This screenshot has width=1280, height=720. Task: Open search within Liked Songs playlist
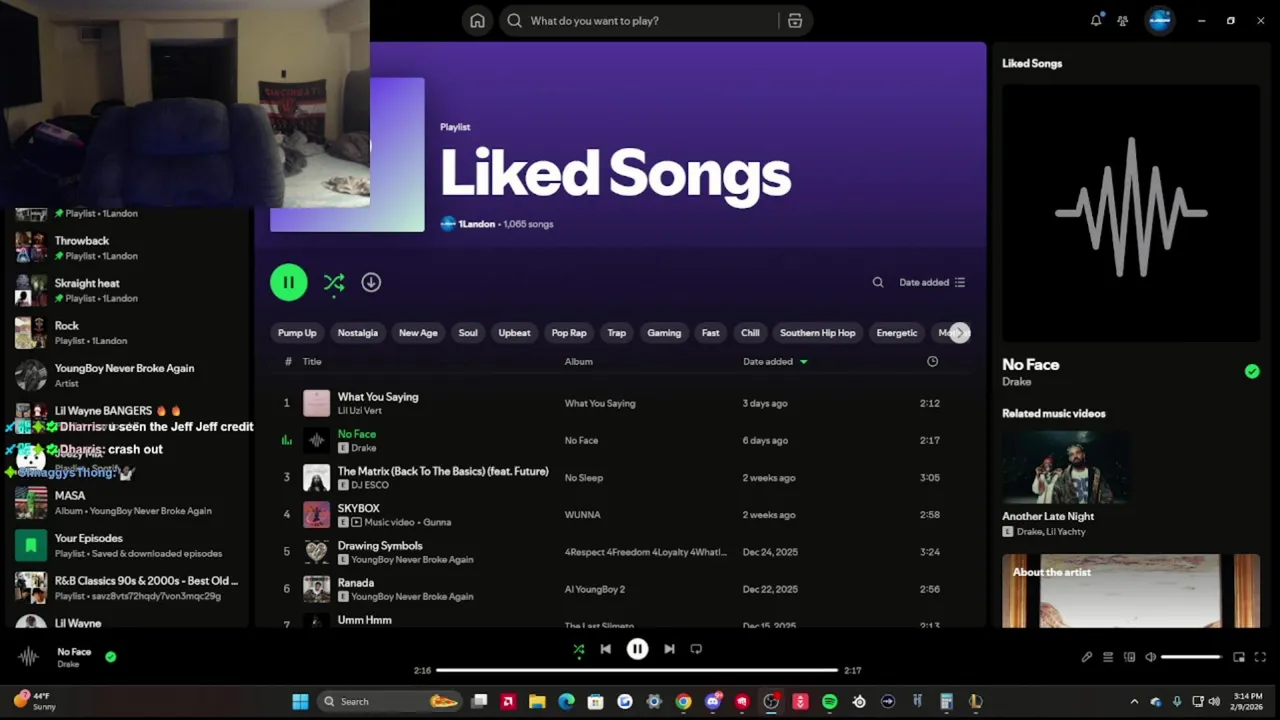click(878, 282)
